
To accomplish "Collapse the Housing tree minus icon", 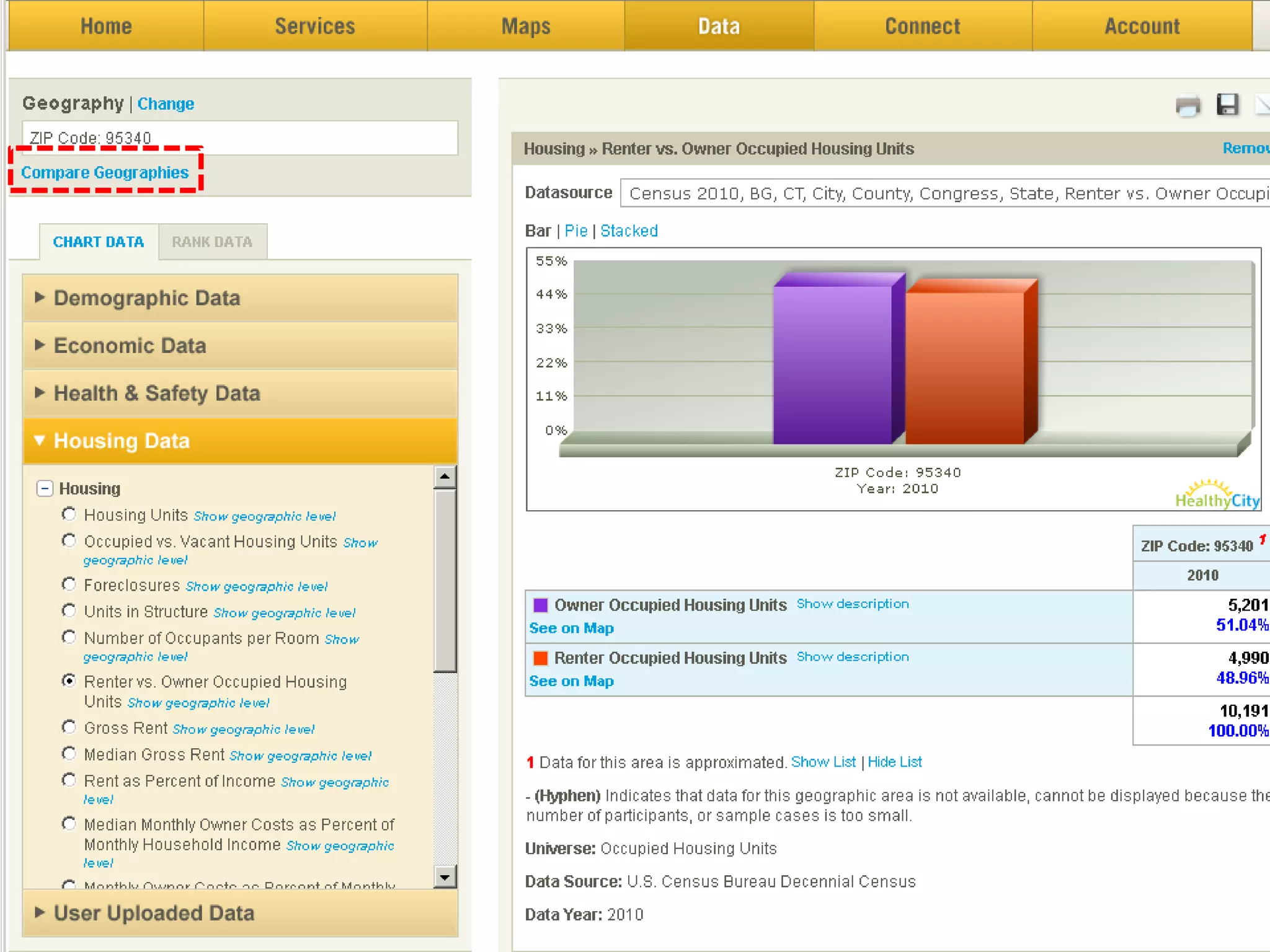I will tap(45, 488).
